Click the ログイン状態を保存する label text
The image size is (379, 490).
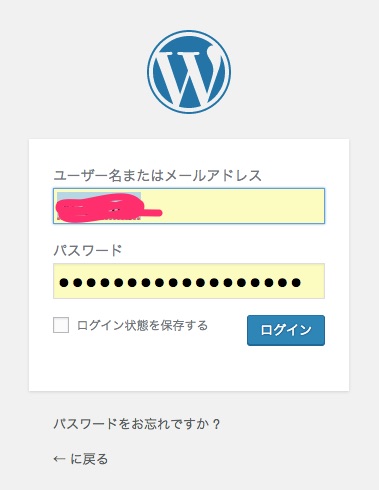(142, 325)
